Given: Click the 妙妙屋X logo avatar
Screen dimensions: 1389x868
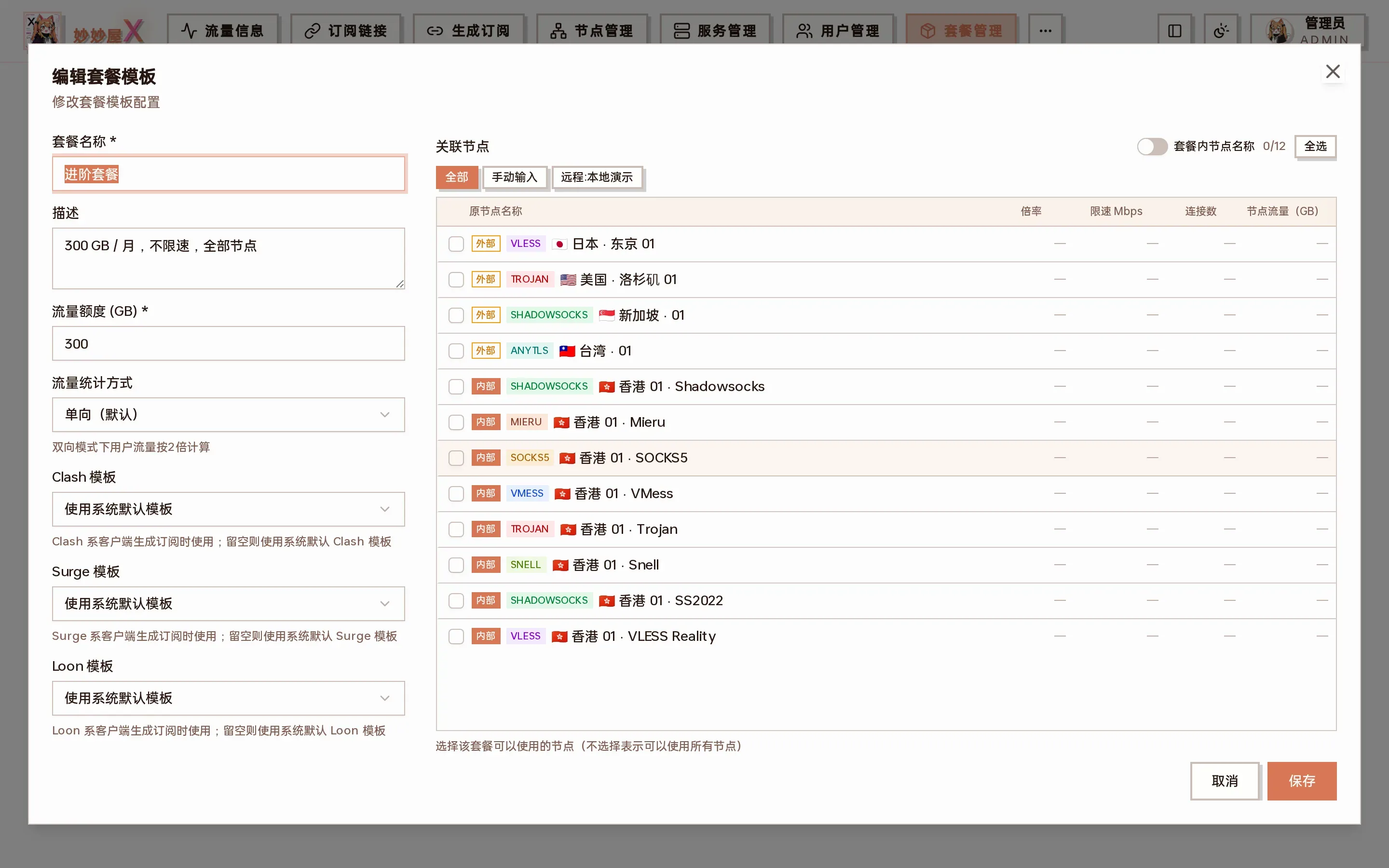Looking at the screenshot, I should tap(42, 30).
